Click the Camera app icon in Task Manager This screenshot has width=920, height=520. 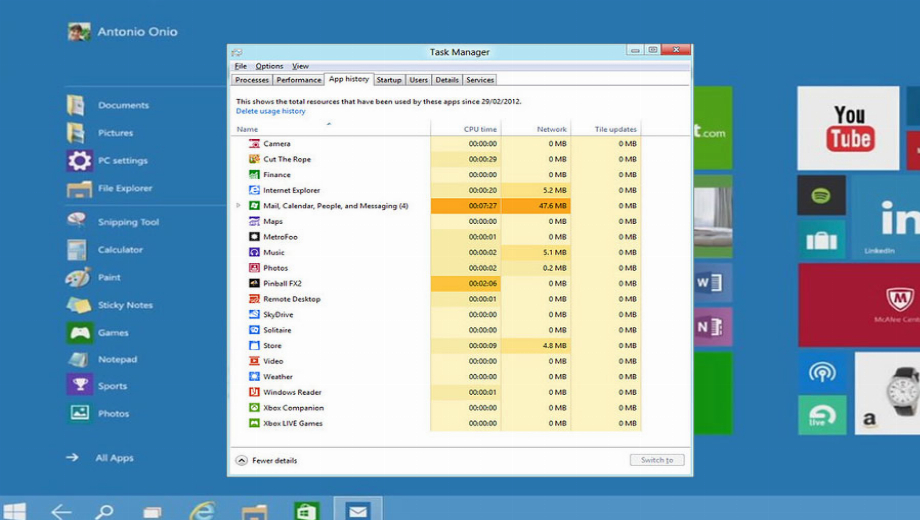[254, 143]
